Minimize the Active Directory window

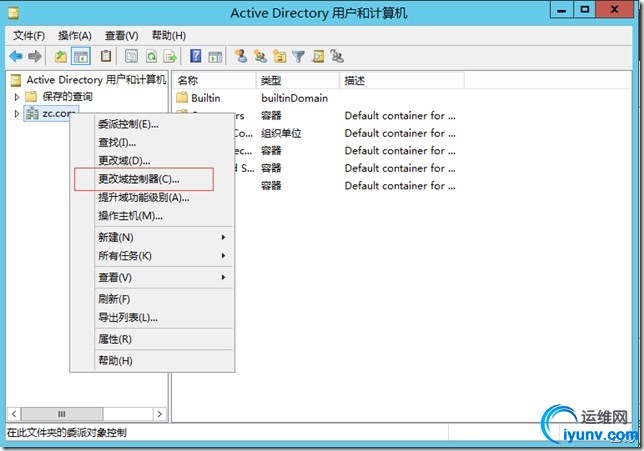point(561,10)
